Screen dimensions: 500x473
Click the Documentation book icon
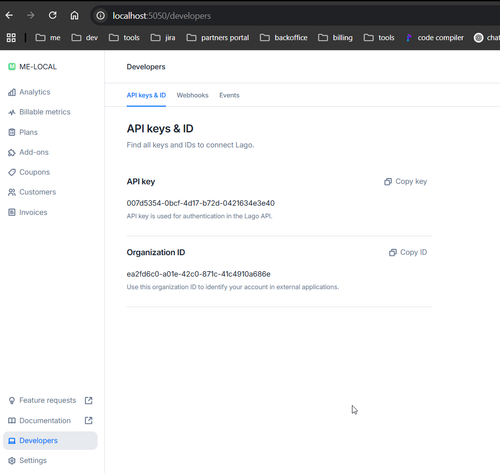(x=12, y=421)
